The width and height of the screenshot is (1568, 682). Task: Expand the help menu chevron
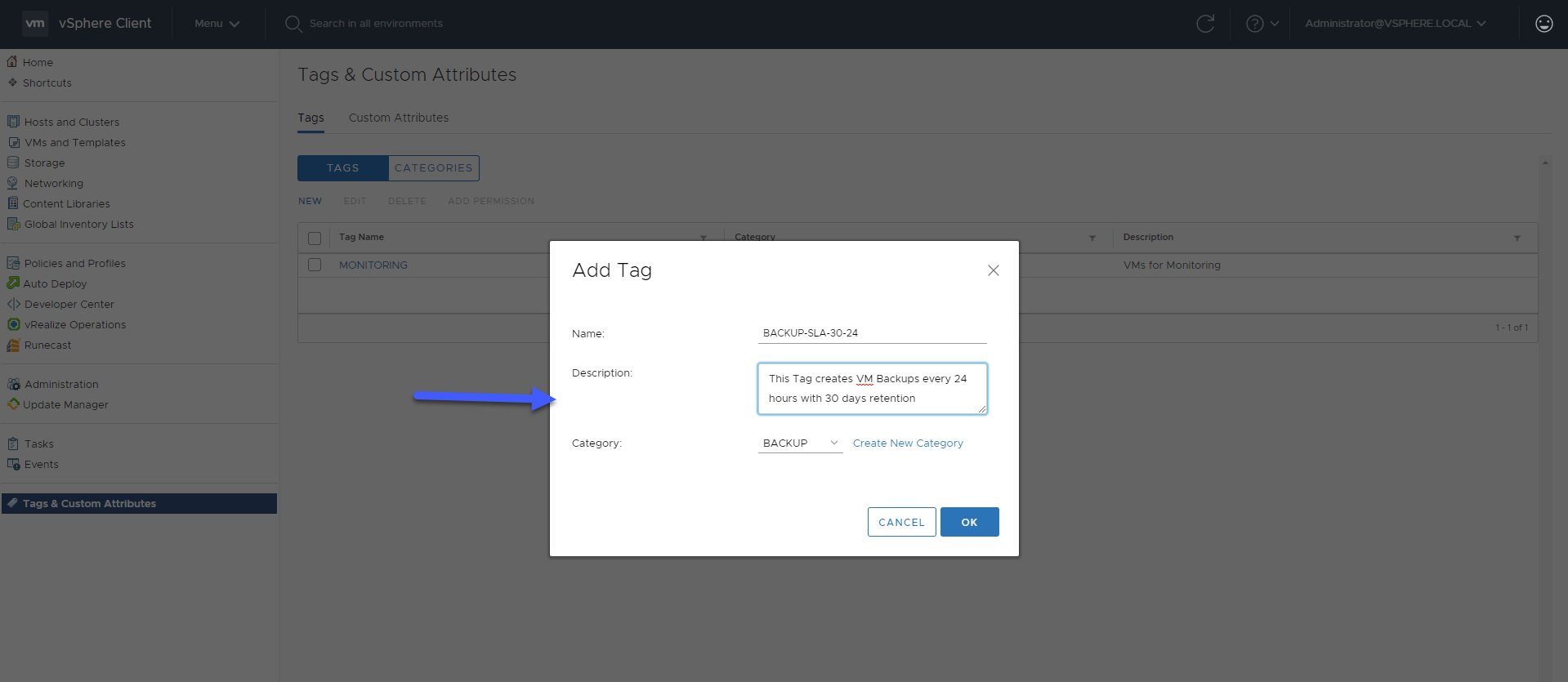(1275, 24)
